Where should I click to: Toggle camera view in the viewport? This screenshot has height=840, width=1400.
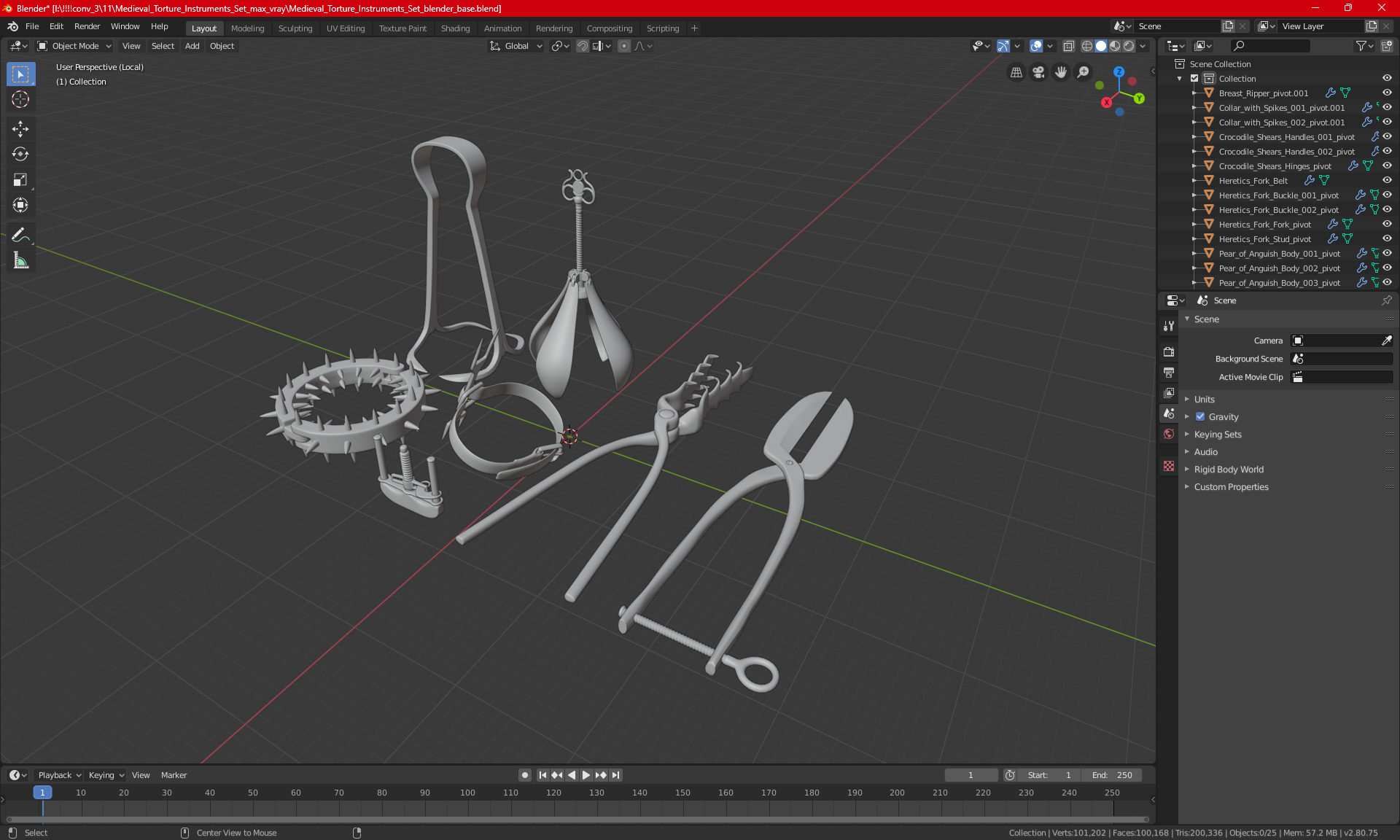tap(1038, 72)
